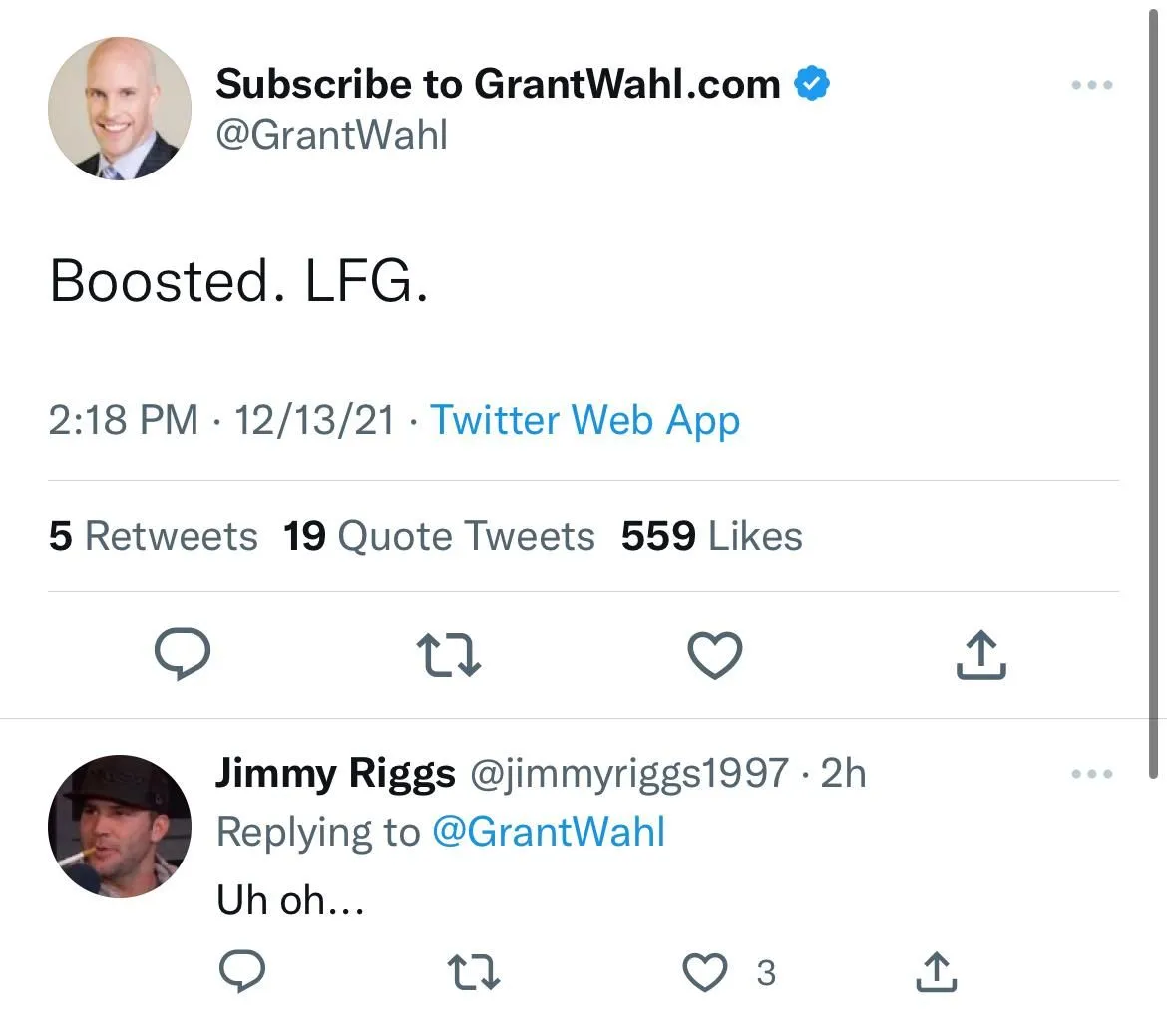
Task: View the 559 Likes list
Action: (x=711, y=536)
